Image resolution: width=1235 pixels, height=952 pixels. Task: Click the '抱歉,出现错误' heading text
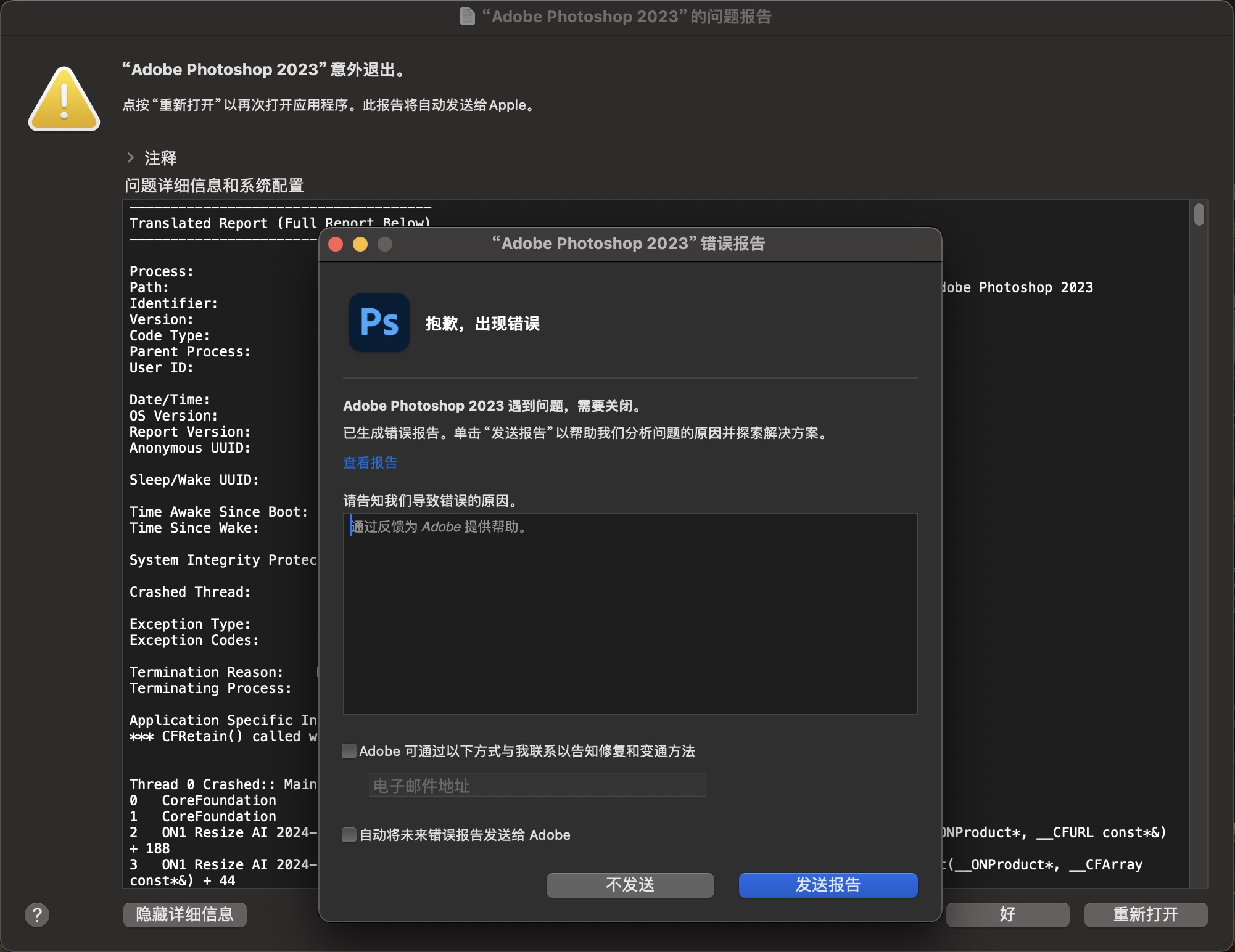pos(482,324)
